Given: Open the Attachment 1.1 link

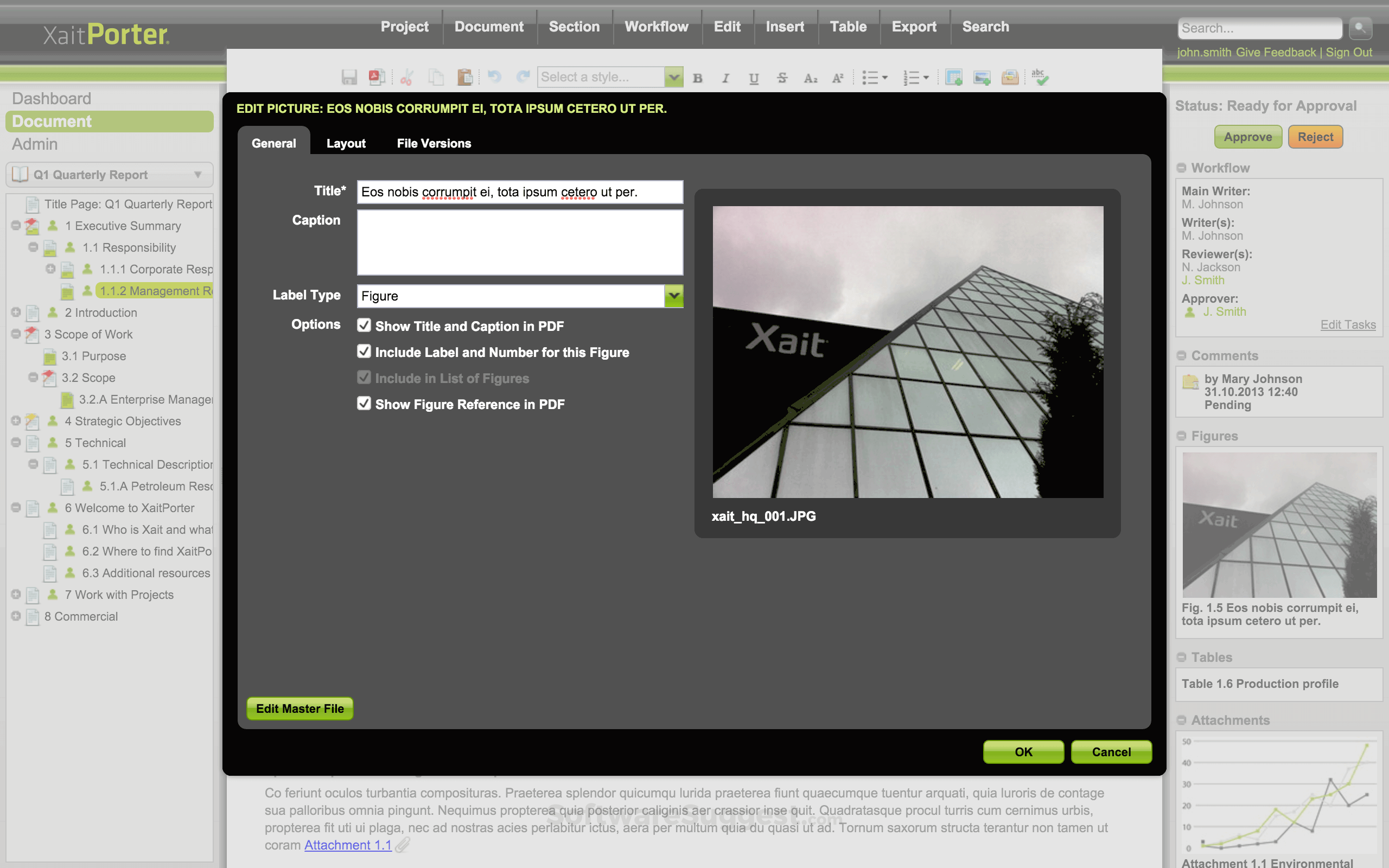Looking at the screenshot, I should coord(347,845).
